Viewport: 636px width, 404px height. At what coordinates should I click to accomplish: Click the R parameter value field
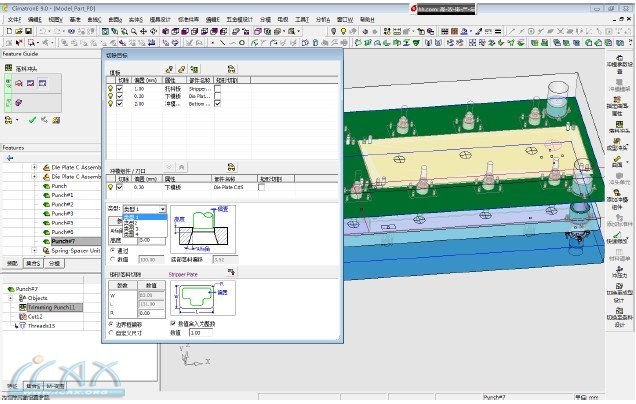click(148, 311)
